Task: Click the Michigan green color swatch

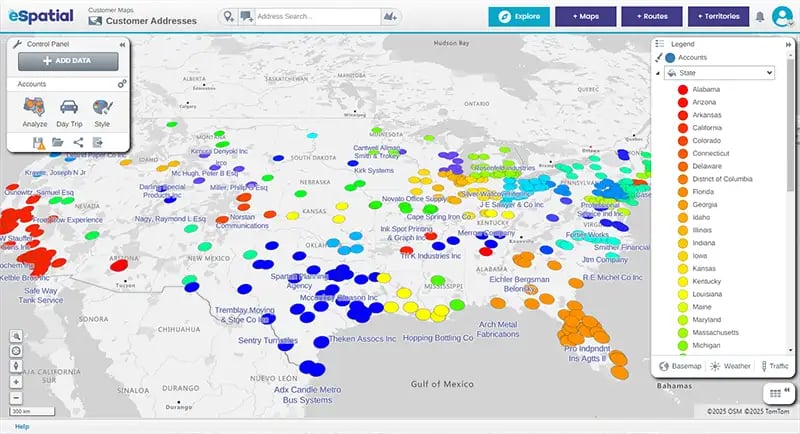Action: pos(683,345)
